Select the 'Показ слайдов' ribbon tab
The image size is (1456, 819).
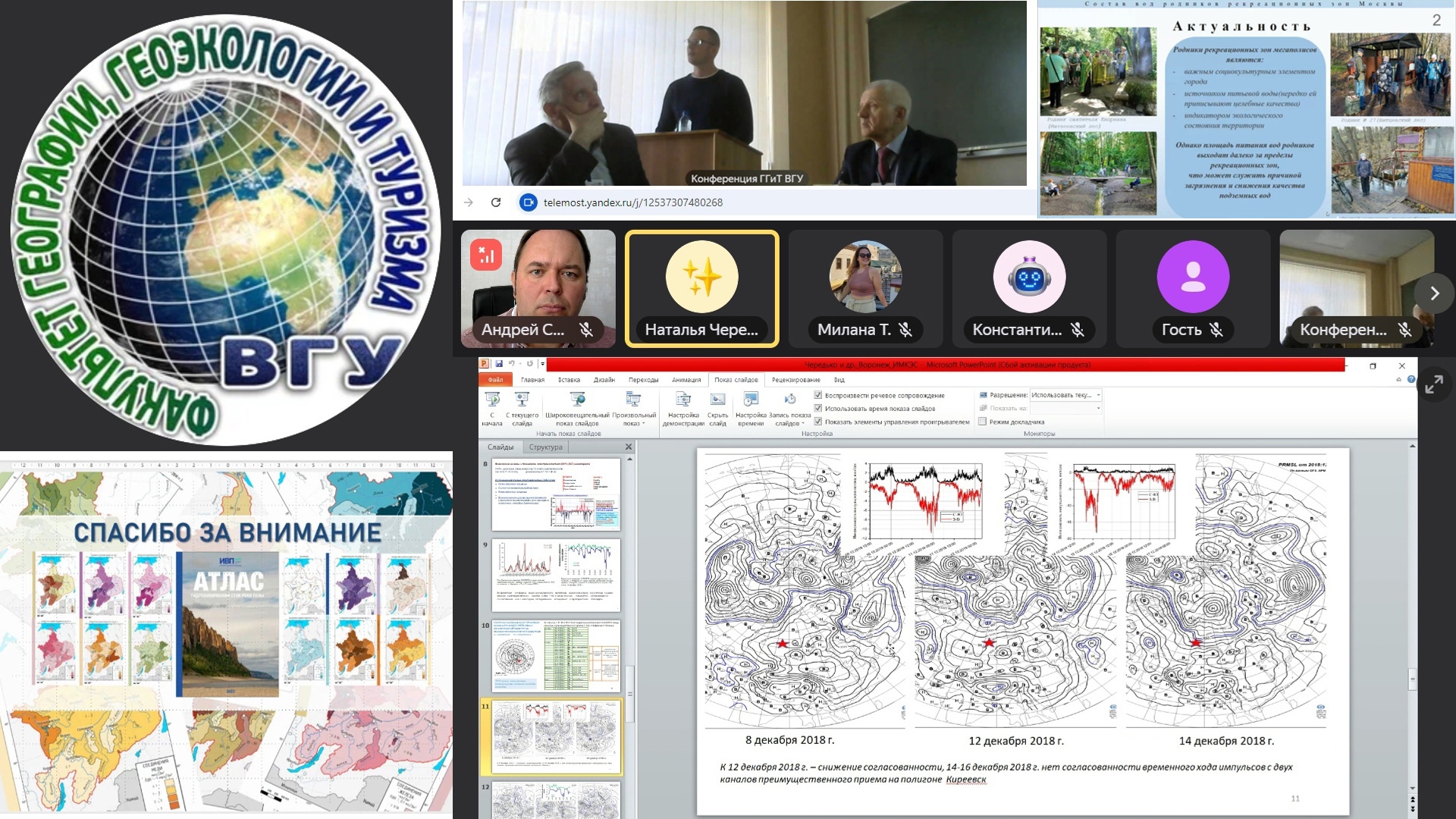click(x=736, y=380)
